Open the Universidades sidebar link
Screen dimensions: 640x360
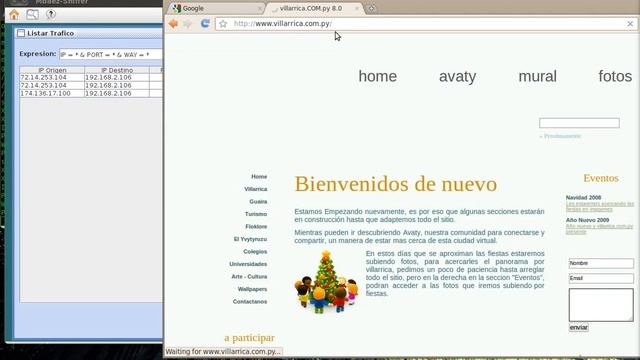pos(248,264)
